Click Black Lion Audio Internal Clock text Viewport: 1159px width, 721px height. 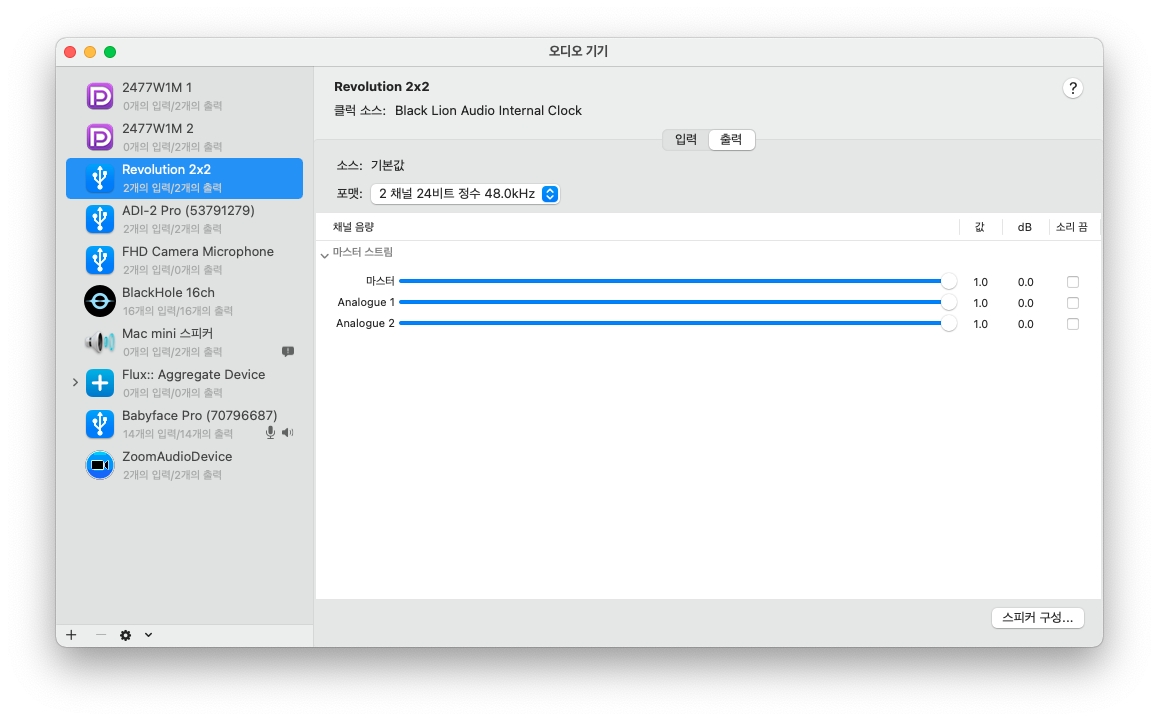[488, 110]
